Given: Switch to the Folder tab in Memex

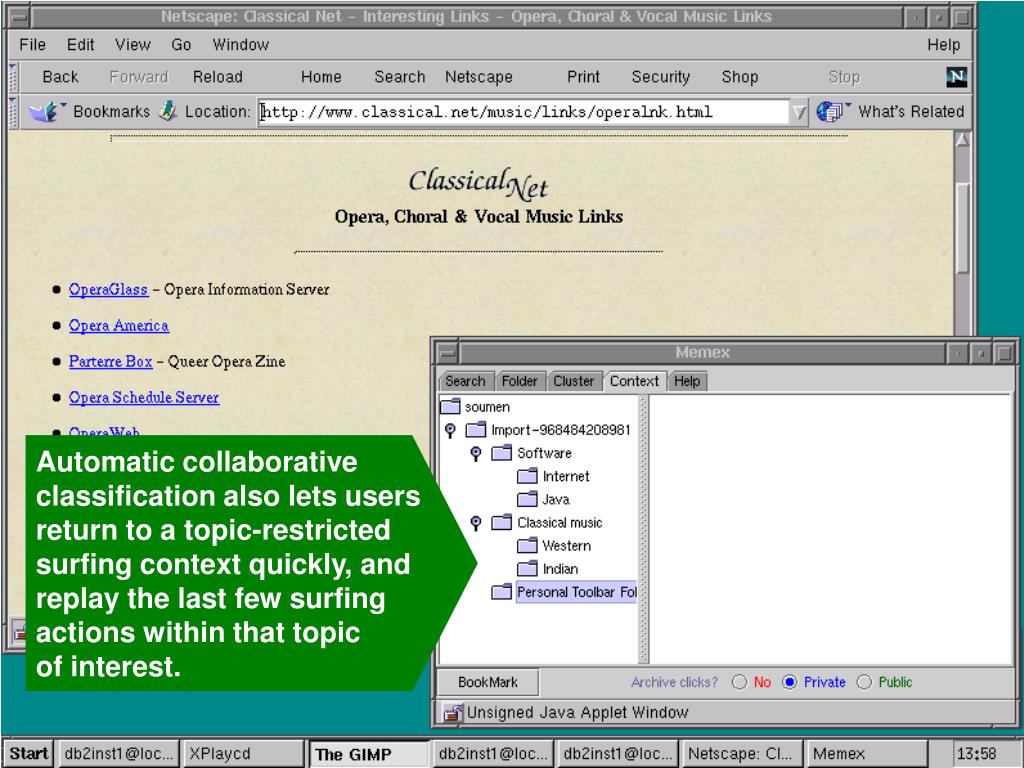Looking at the screenshot, I should point(519,381).
